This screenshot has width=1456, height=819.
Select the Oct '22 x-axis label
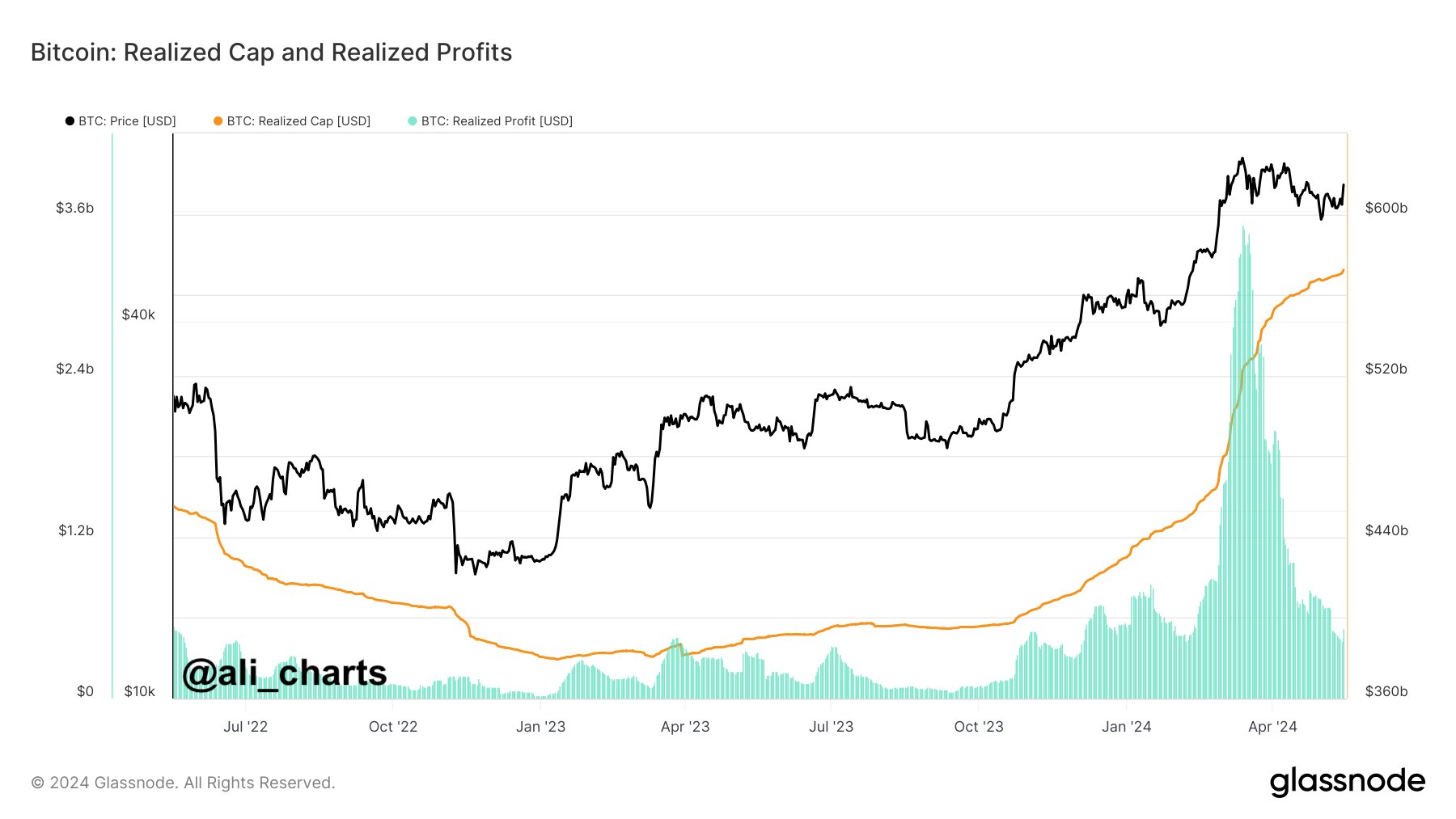point(393,727)
